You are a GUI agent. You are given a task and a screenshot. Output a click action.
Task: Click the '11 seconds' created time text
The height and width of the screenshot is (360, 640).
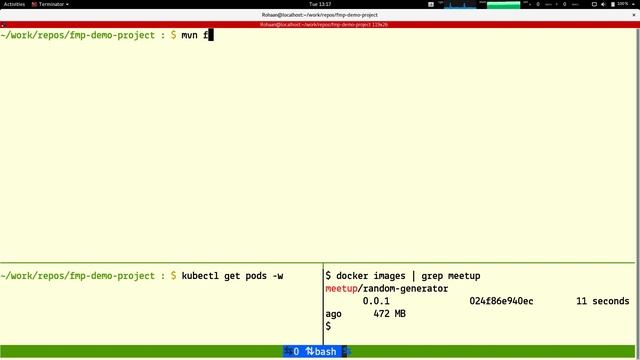[602, 301]
